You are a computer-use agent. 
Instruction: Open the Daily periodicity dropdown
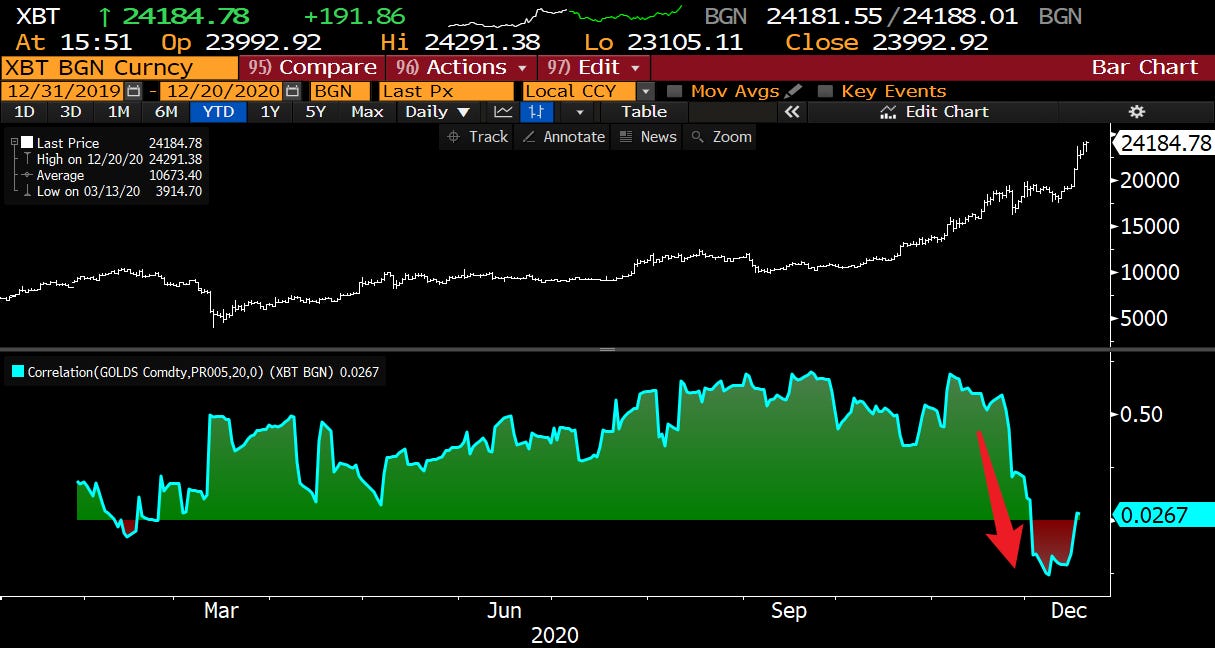438,112
